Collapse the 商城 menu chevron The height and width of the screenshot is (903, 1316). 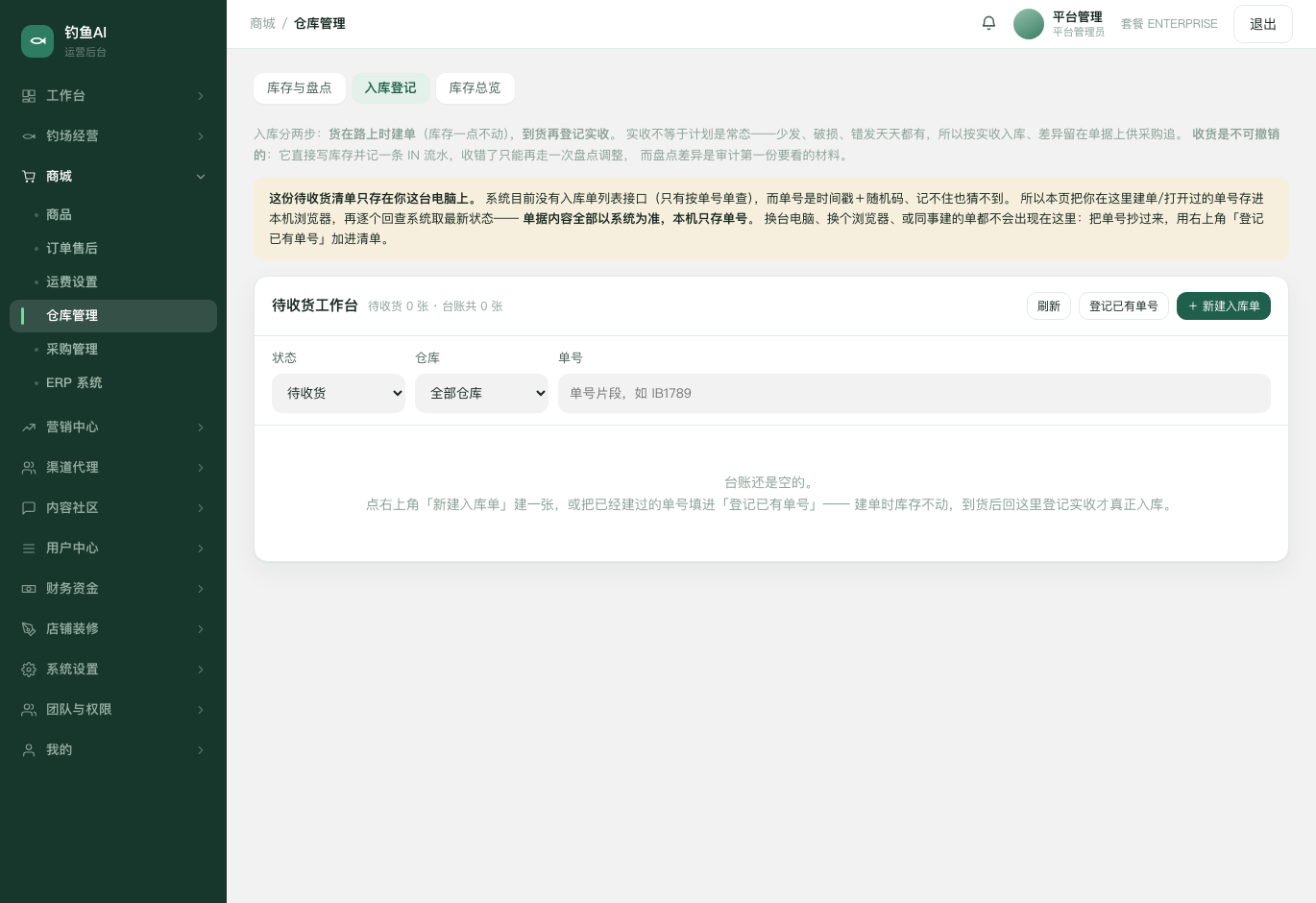coord(201,177)
